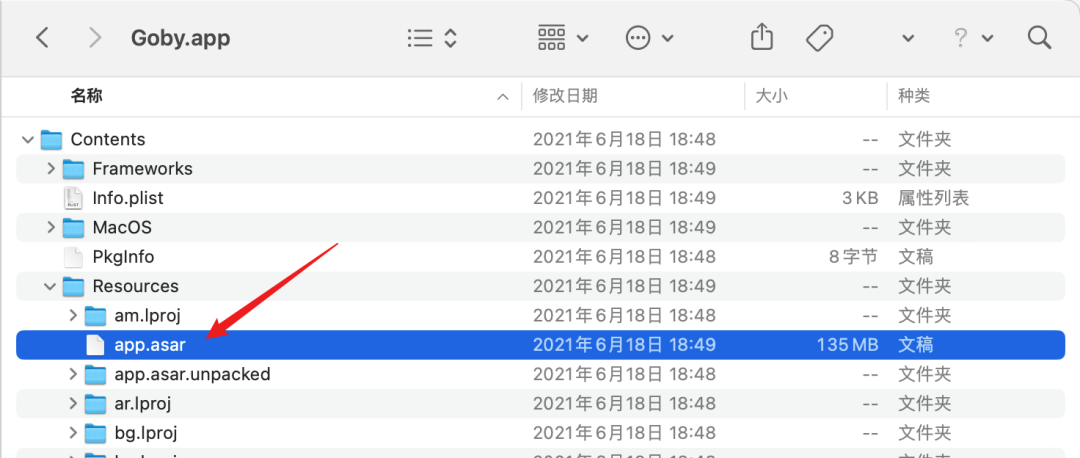Click the app.asar document icon
The width and height of the screenshot is (1080, 458).
coord(95,344)
